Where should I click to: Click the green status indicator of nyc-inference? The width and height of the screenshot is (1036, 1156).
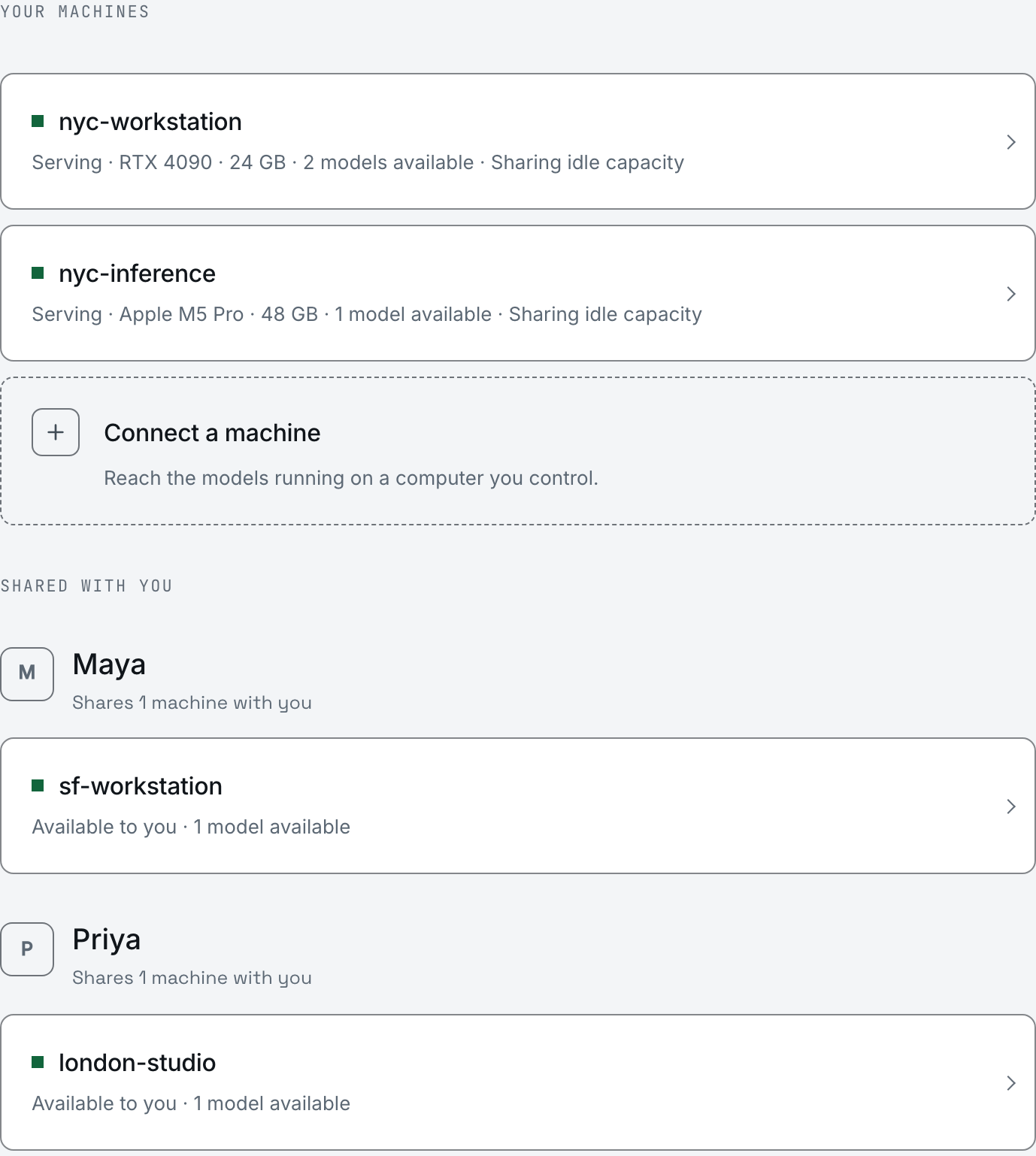(38, 273)
